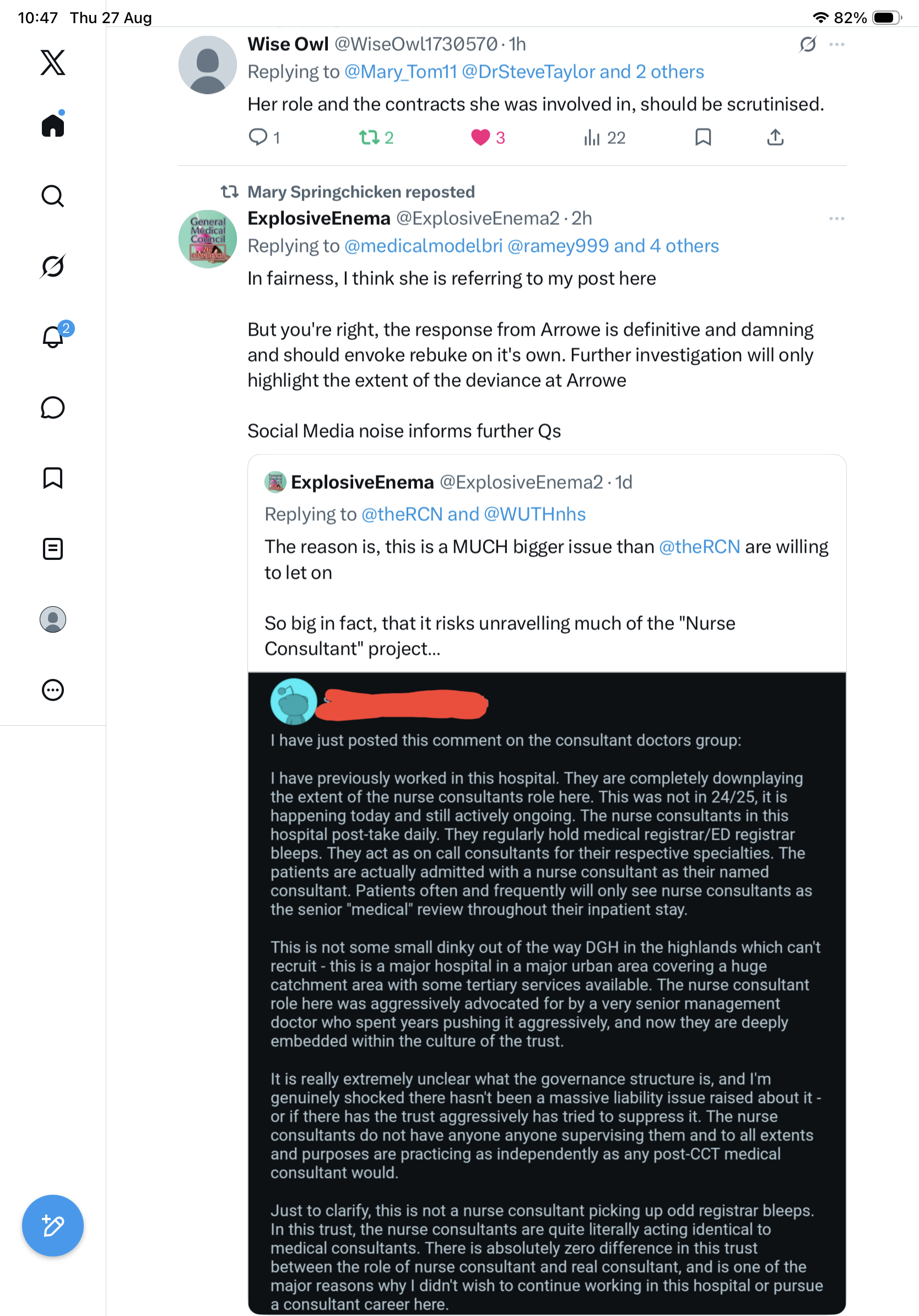This screenshot has height=1316, width=919.
Task: Open Bookmarks in the sidebar
Action: 53,478
